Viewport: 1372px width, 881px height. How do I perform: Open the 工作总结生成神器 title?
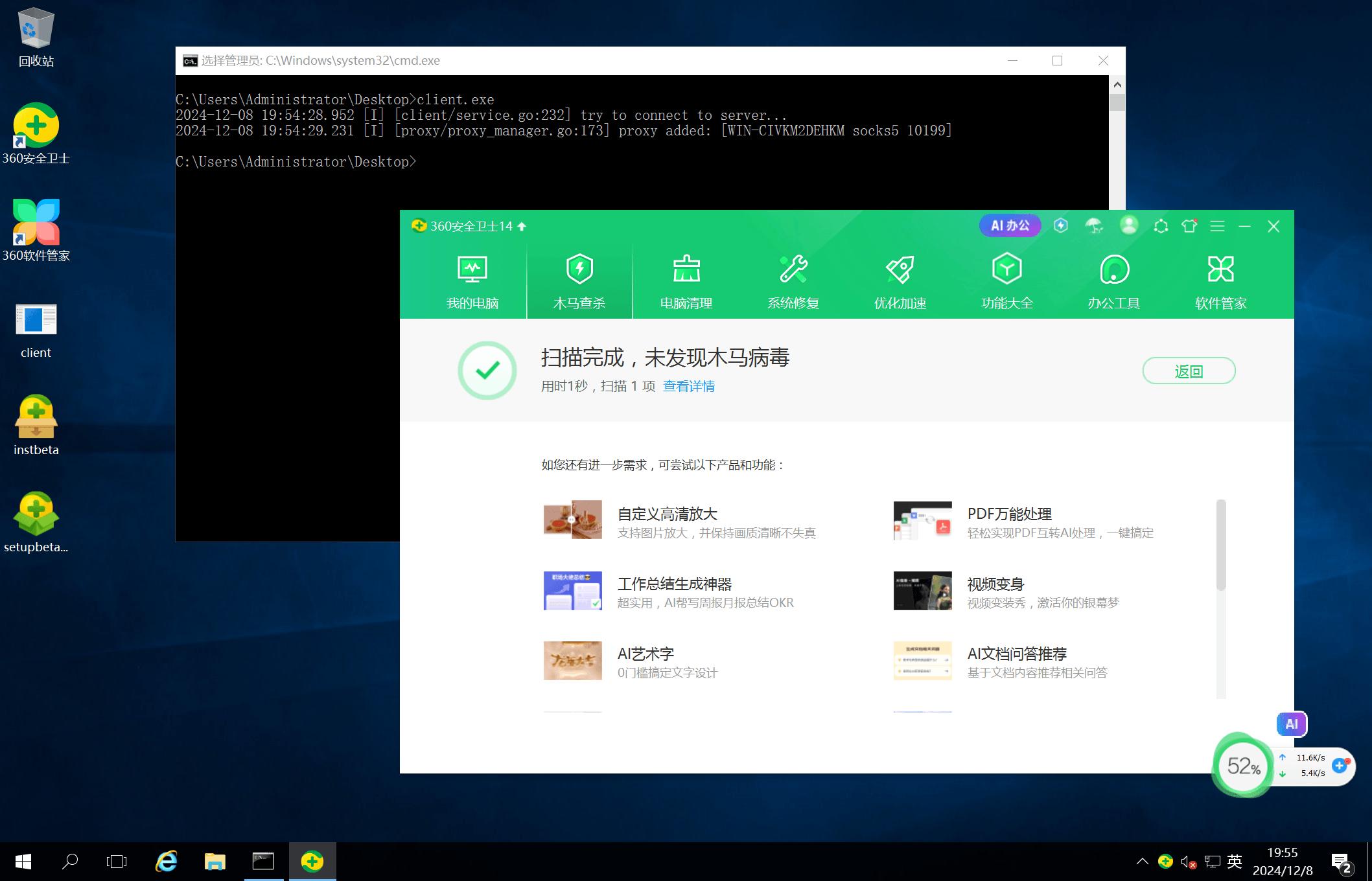coord(675,584)
